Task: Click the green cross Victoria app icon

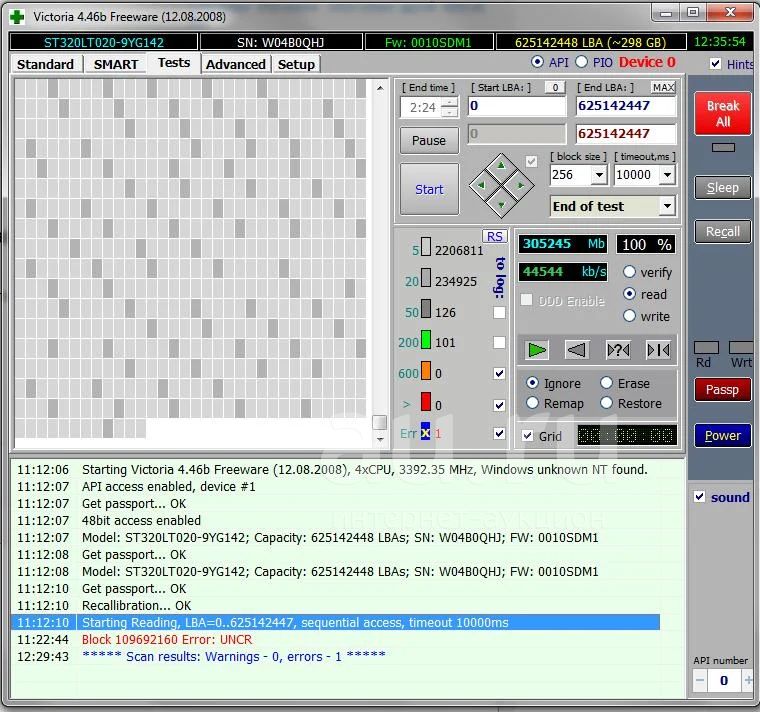Action: (17, 17)
